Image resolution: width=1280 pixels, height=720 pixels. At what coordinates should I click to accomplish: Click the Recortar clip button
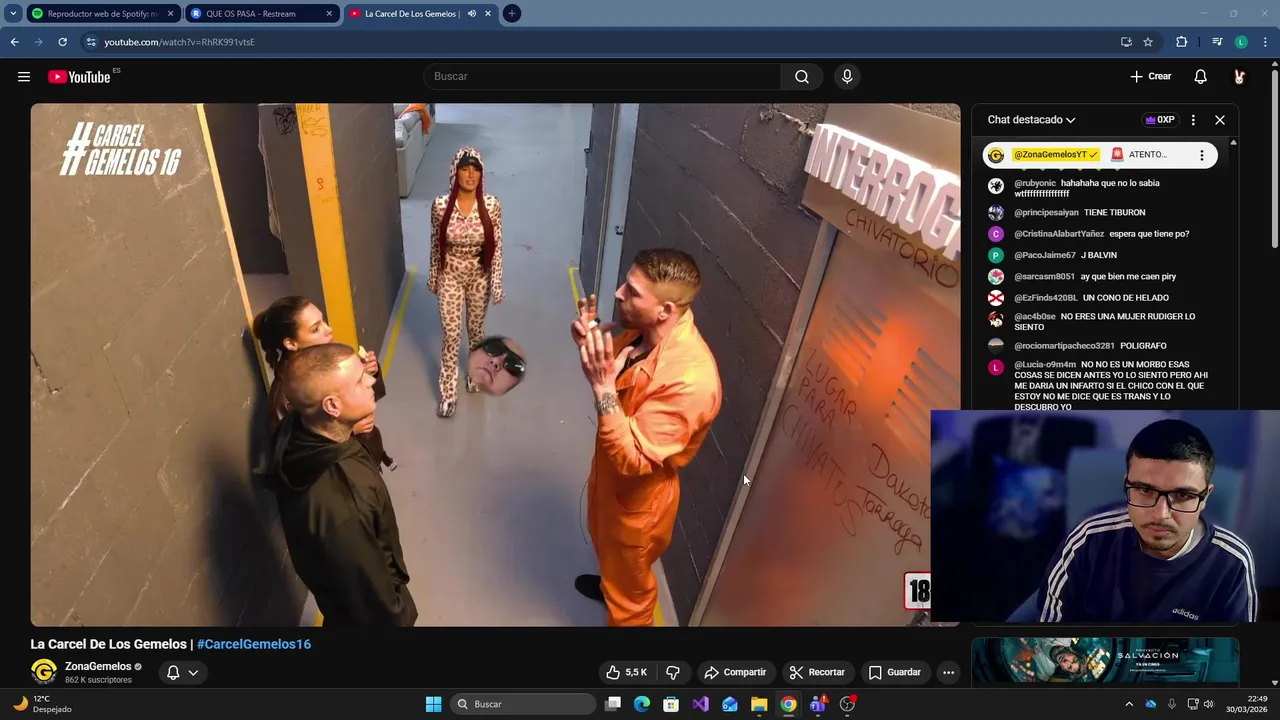tap(817, 672)
